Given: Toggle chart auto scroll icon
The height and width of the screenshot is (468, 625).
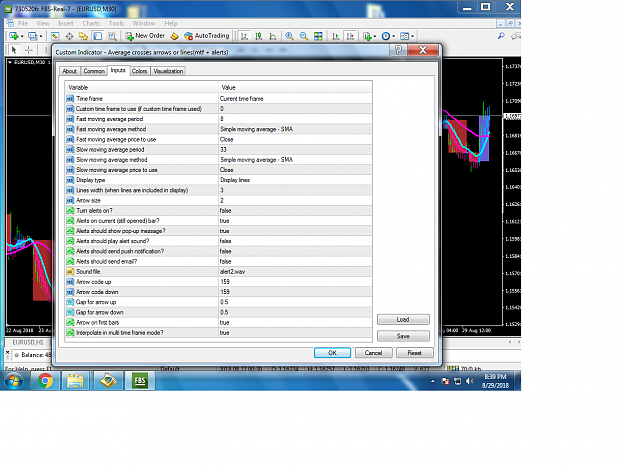Looking at the screenshot, I should pyautogui.click(x=336, y=36).
